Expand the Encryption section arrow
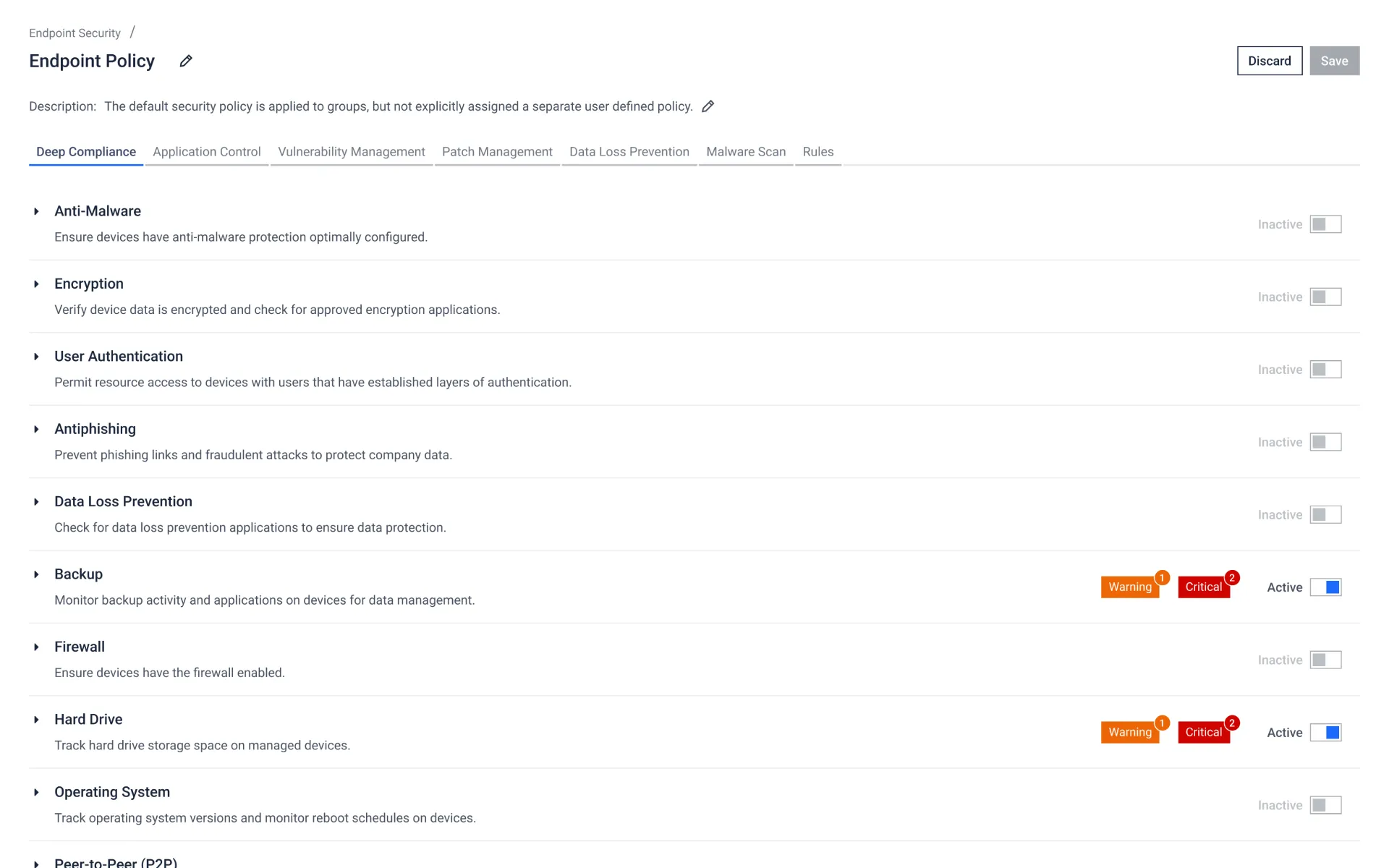The image size is (1389, 868). [36, 284]
